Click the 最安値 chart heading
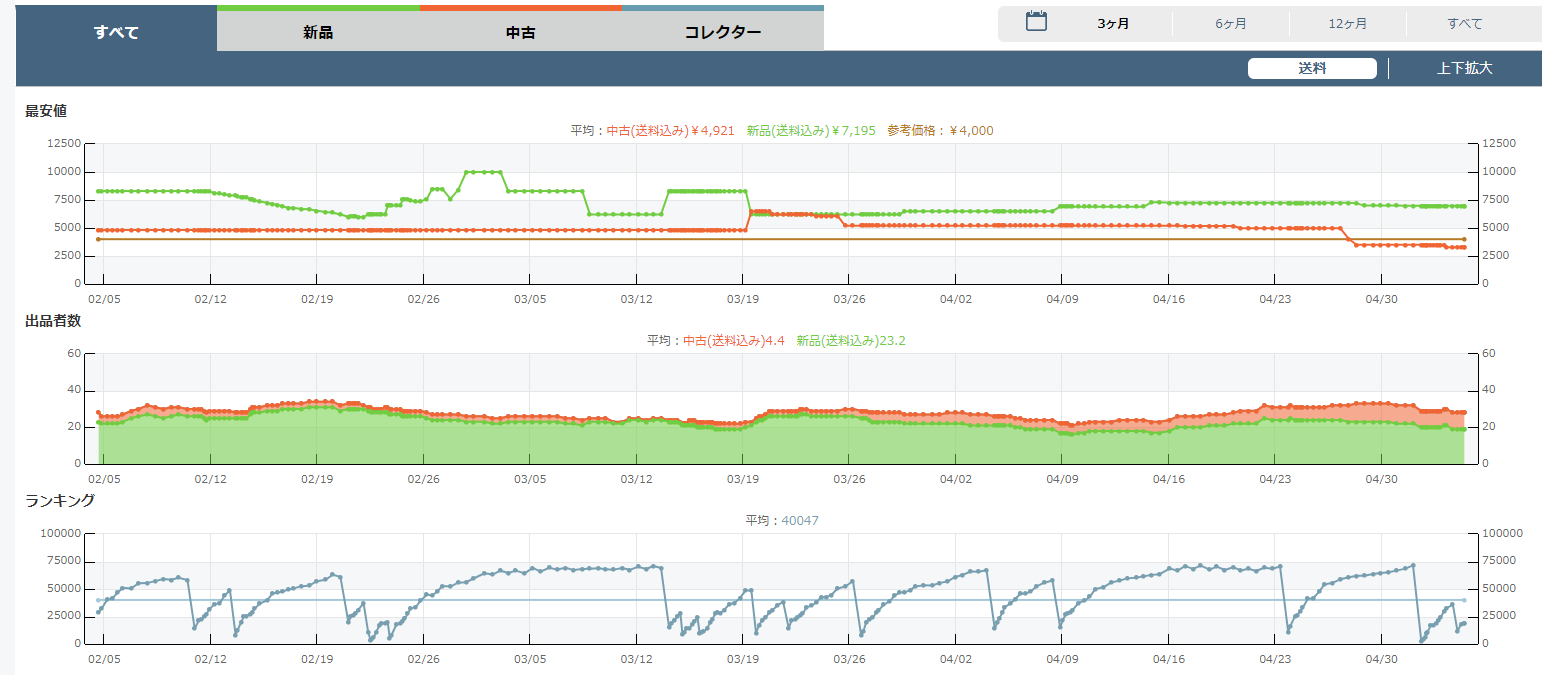The height and width of the screenshot is (675, 1542). [x=46, y=111]
